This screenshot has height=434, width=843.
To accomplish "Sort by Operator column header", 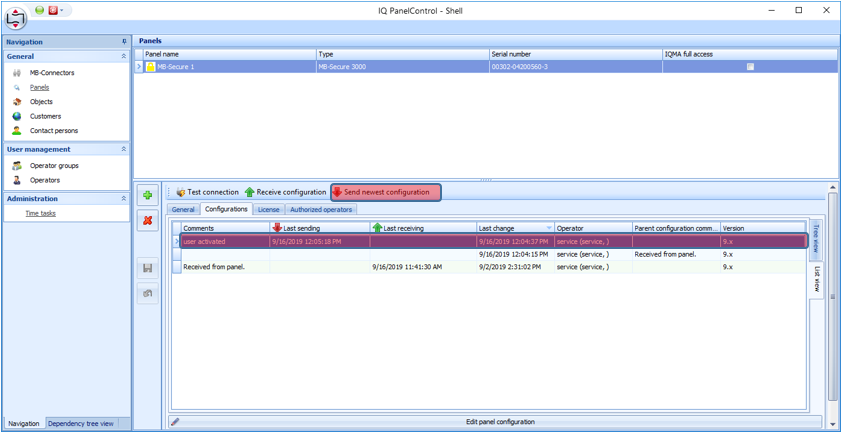I will [x=593, y=228].
